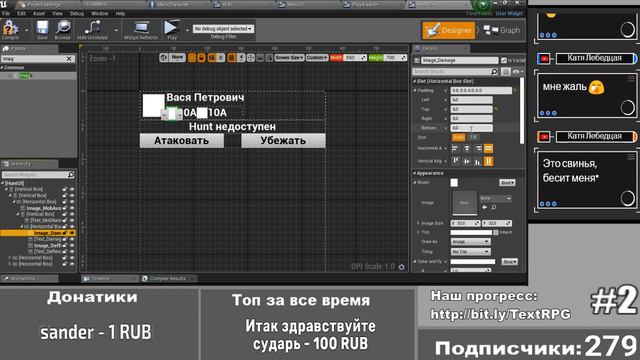Viewport: 640px width, 360px height.
Task: Toggle visibility of Text_Deffence row
Action: [x=72, y=251]
